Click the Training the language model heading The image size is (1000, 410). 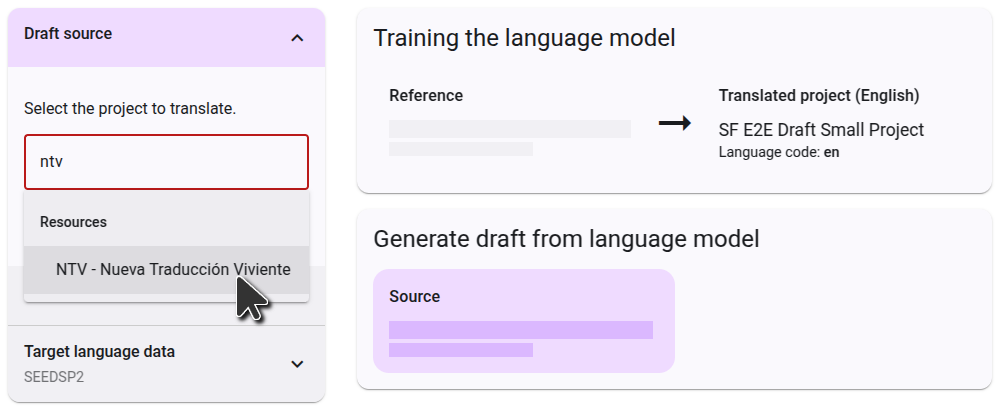(524, 38)
